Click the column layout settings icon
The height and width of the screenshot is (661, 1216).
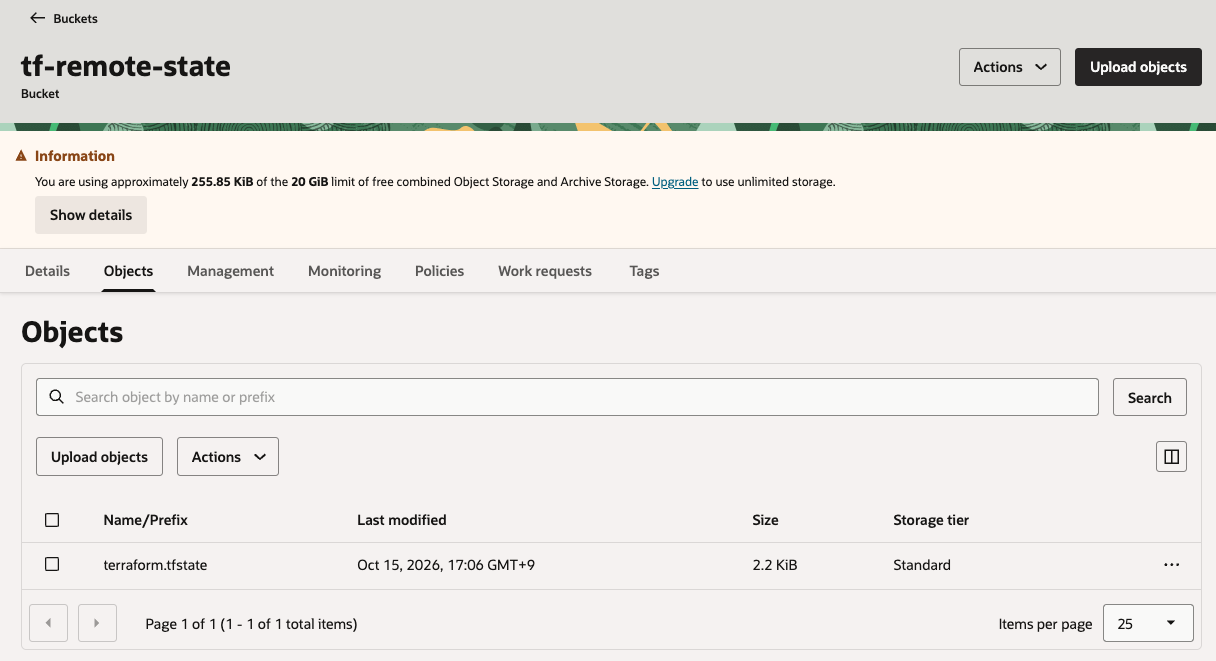(x=1171, y=457)
